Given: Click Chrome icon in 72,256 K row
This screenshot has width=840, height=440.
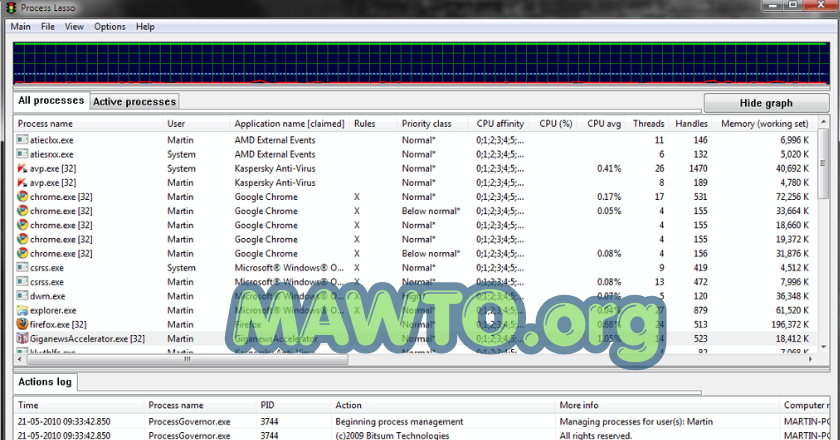Looking at the screenshot, I should click(22, 197).
